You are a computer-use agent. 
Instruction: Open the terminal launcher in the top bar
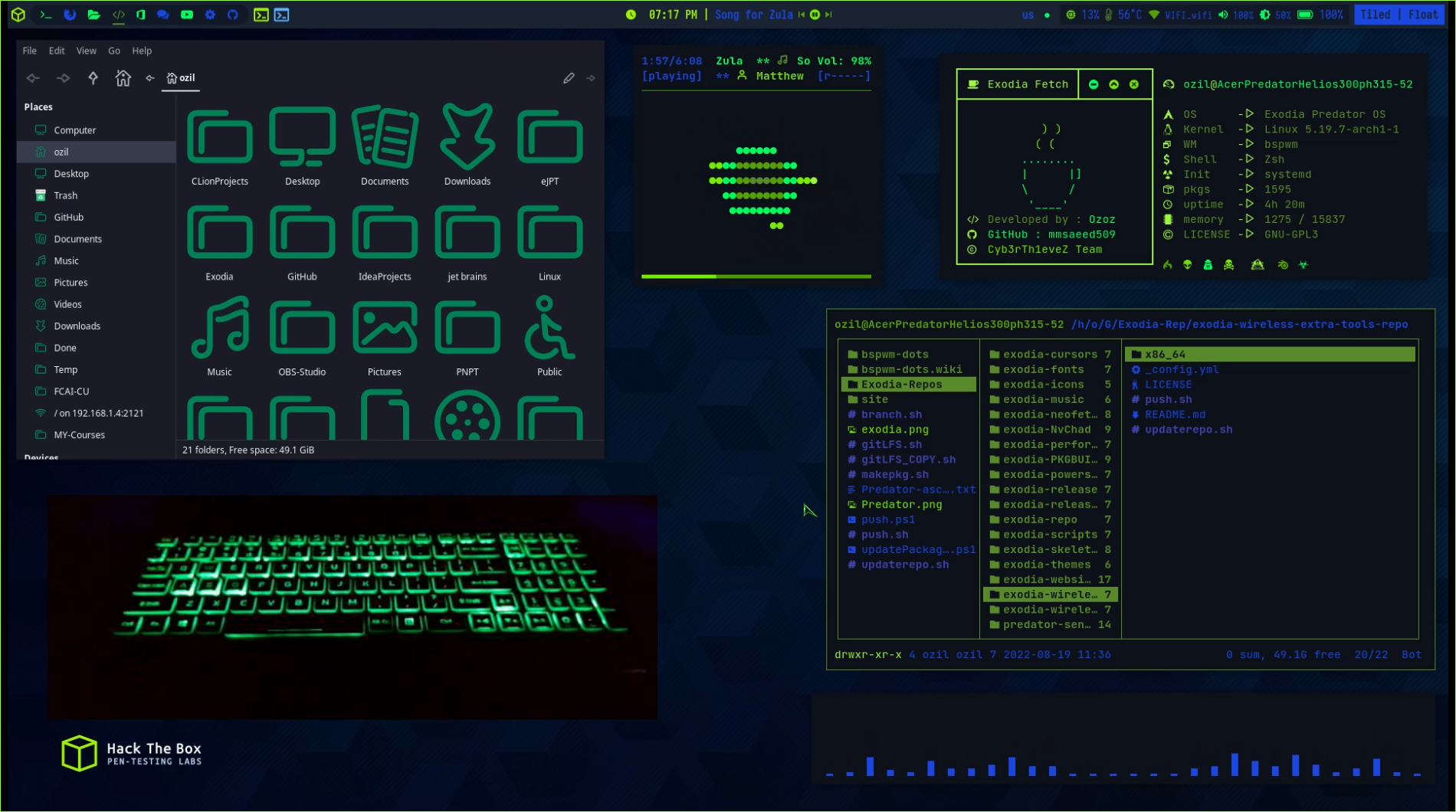[x=46, y=15]
